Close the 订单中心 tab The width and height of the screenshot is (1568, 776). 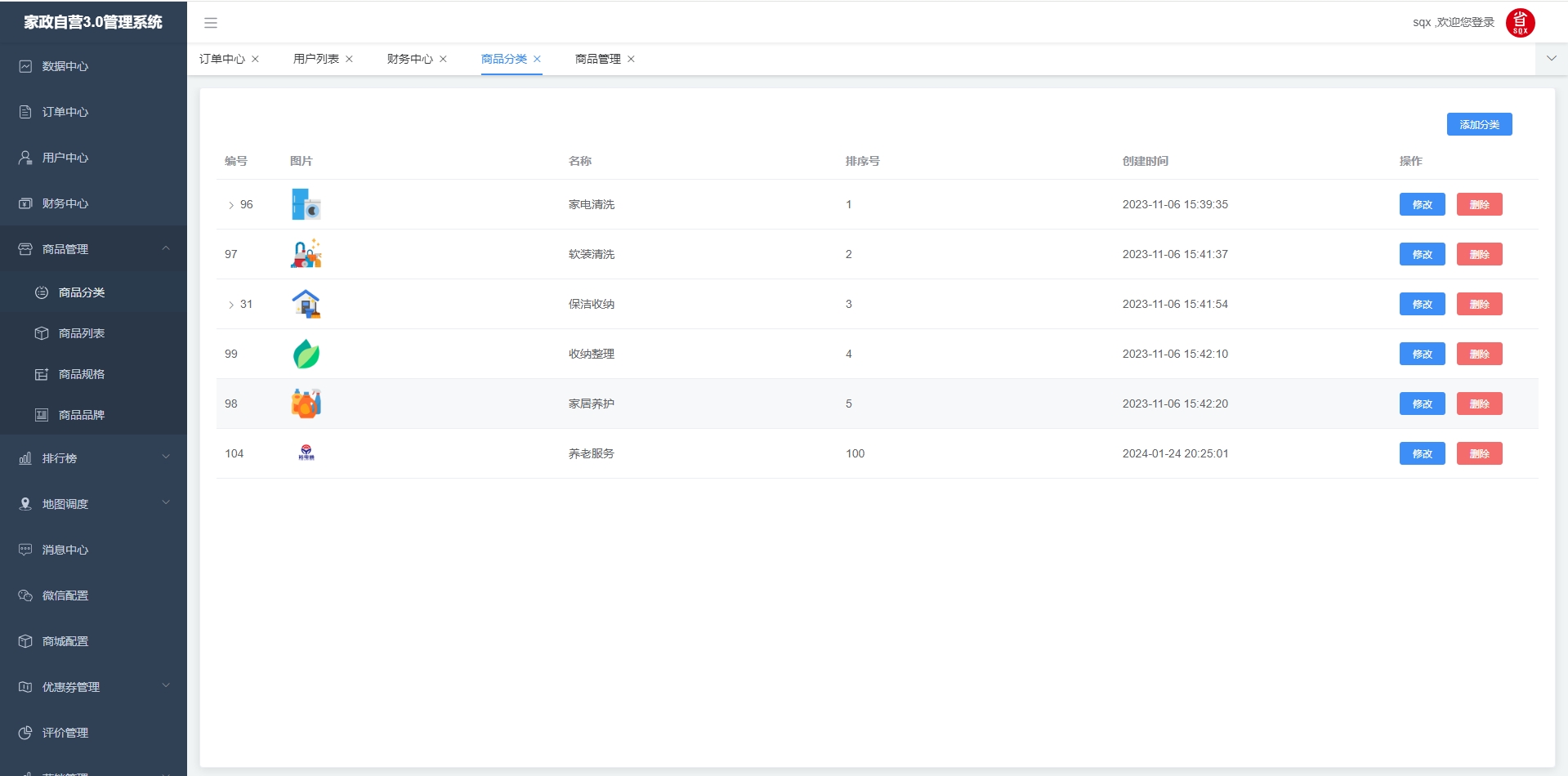pyautogui.click(x=256, y=59)
